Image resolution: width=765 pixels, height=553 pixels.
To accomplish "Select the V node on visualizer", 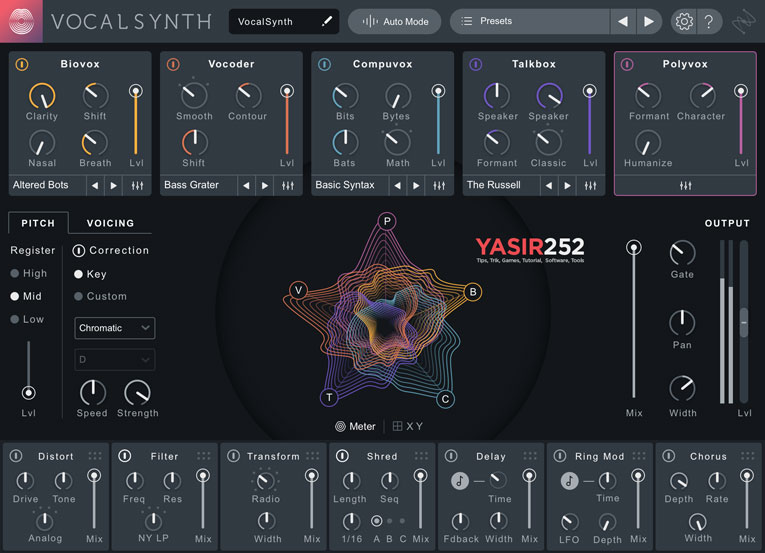I will 298,290.
